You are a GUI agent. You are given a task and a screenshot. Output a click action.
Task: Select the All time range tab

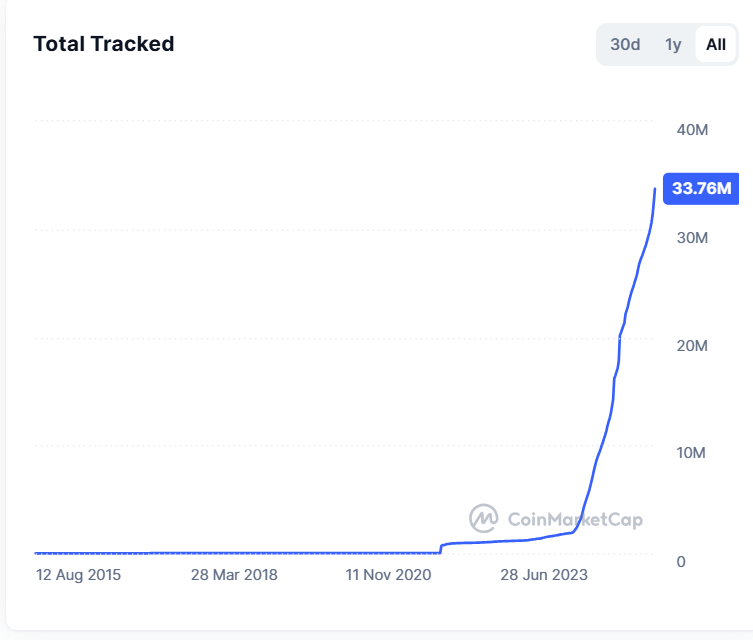[716, 45]
